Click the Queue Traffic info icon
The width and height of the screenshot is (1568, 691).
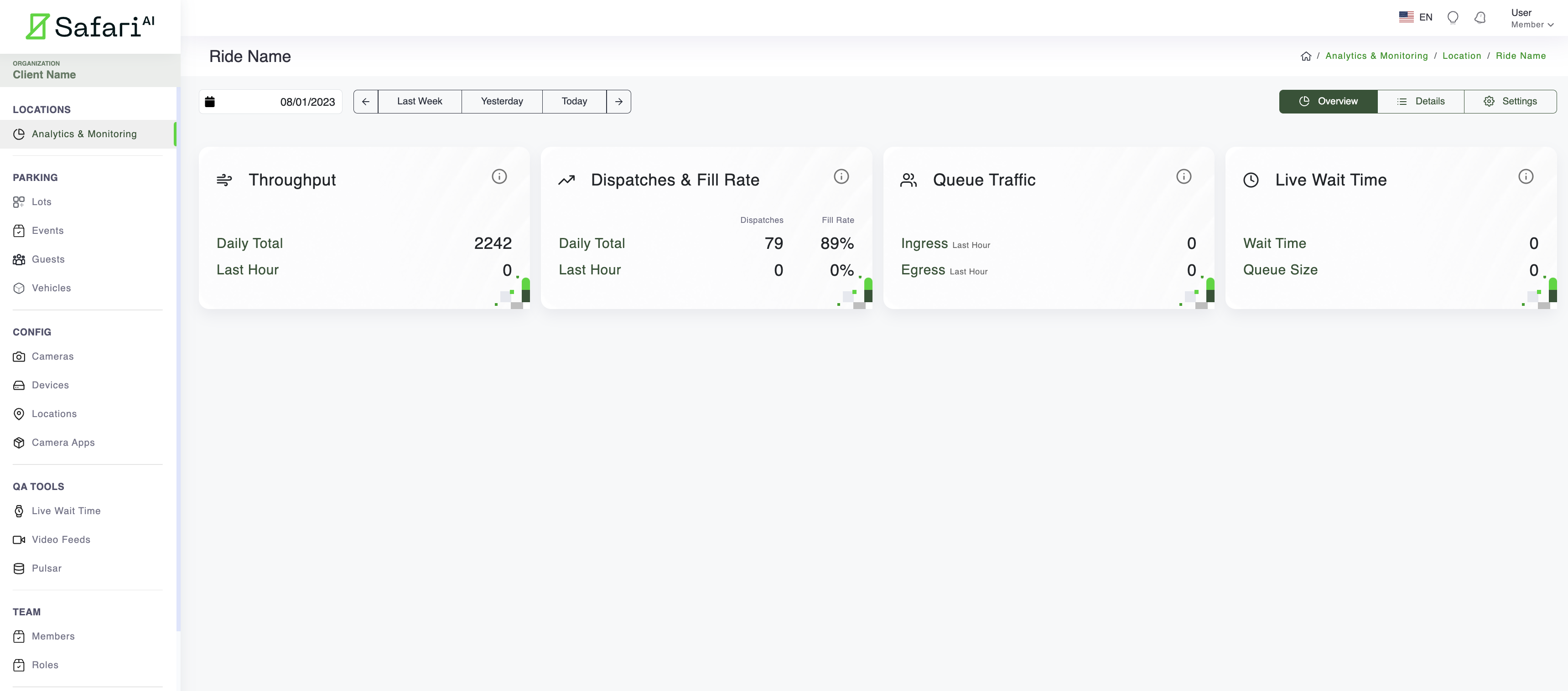[1184, 176]
